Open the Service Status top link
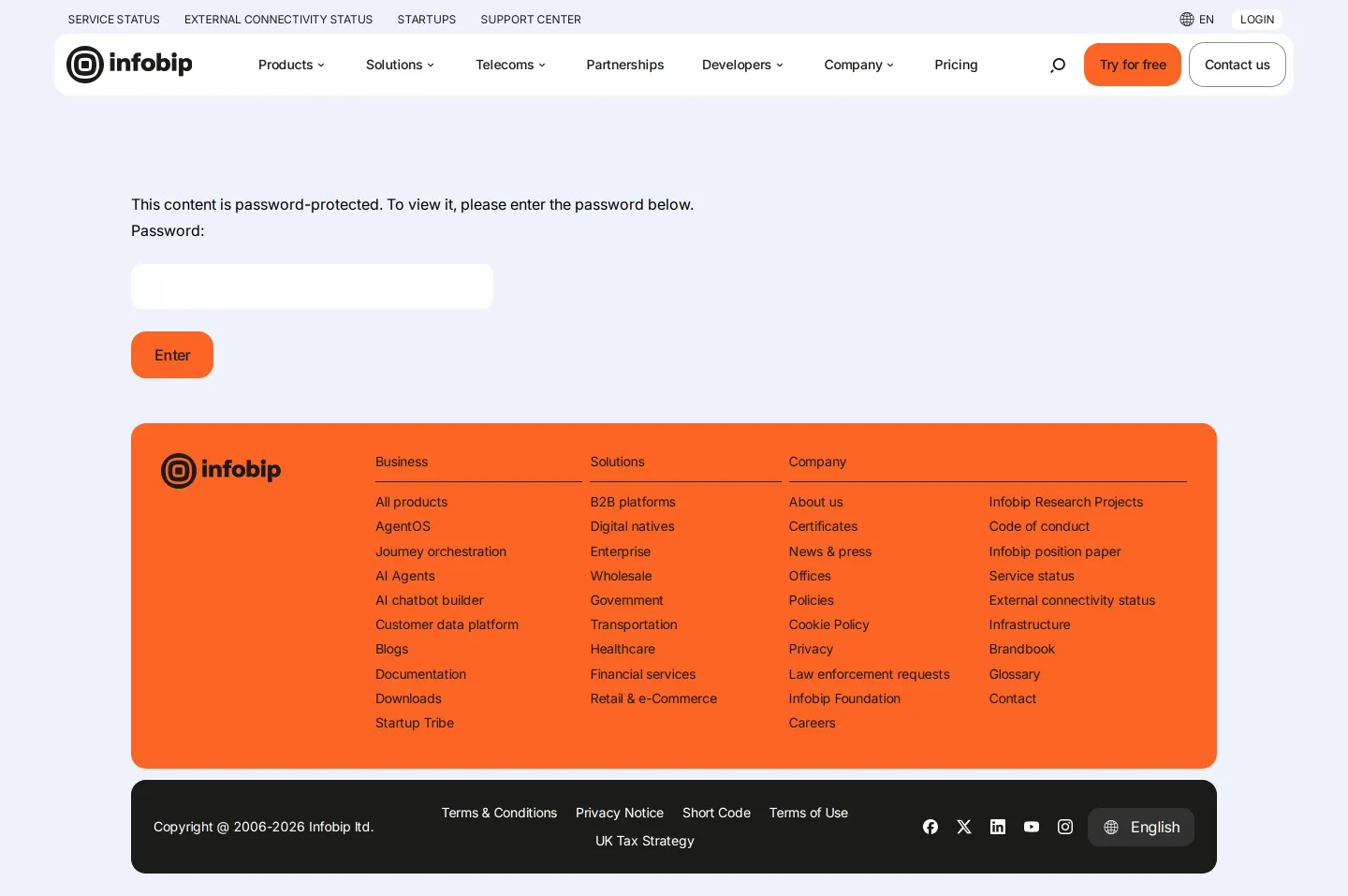The width and height of the screenshot is (1348, 896). tap(114, 20)
